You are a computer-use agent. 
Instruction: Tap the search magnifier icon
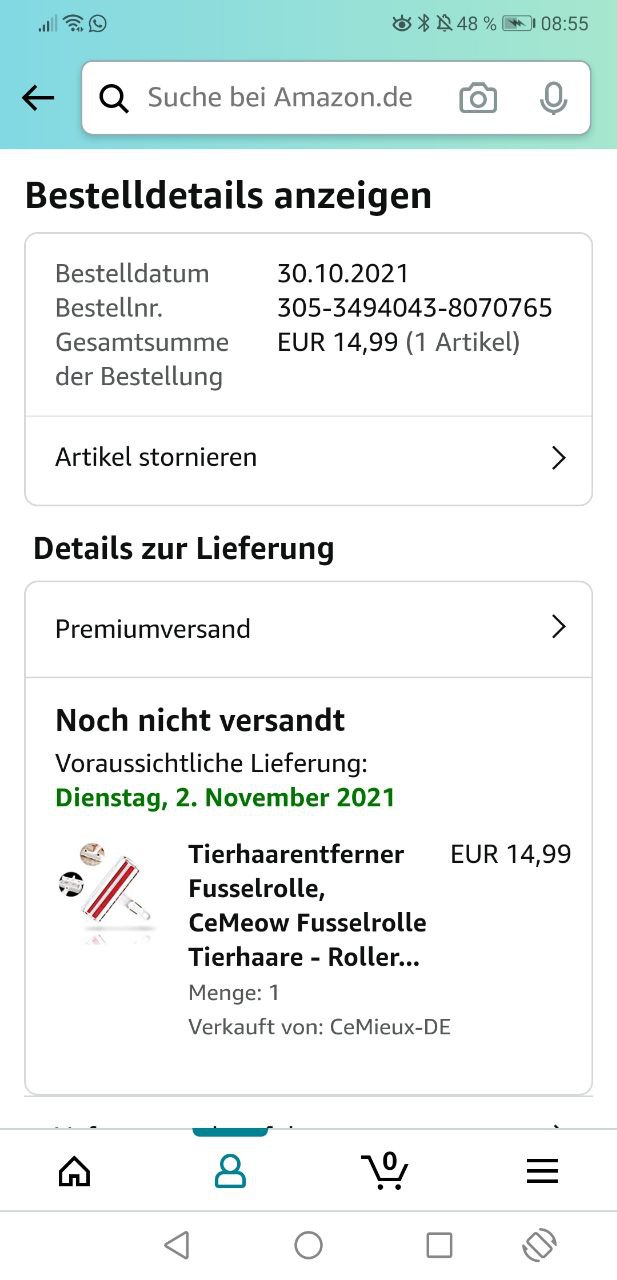(x=114, y=98)
